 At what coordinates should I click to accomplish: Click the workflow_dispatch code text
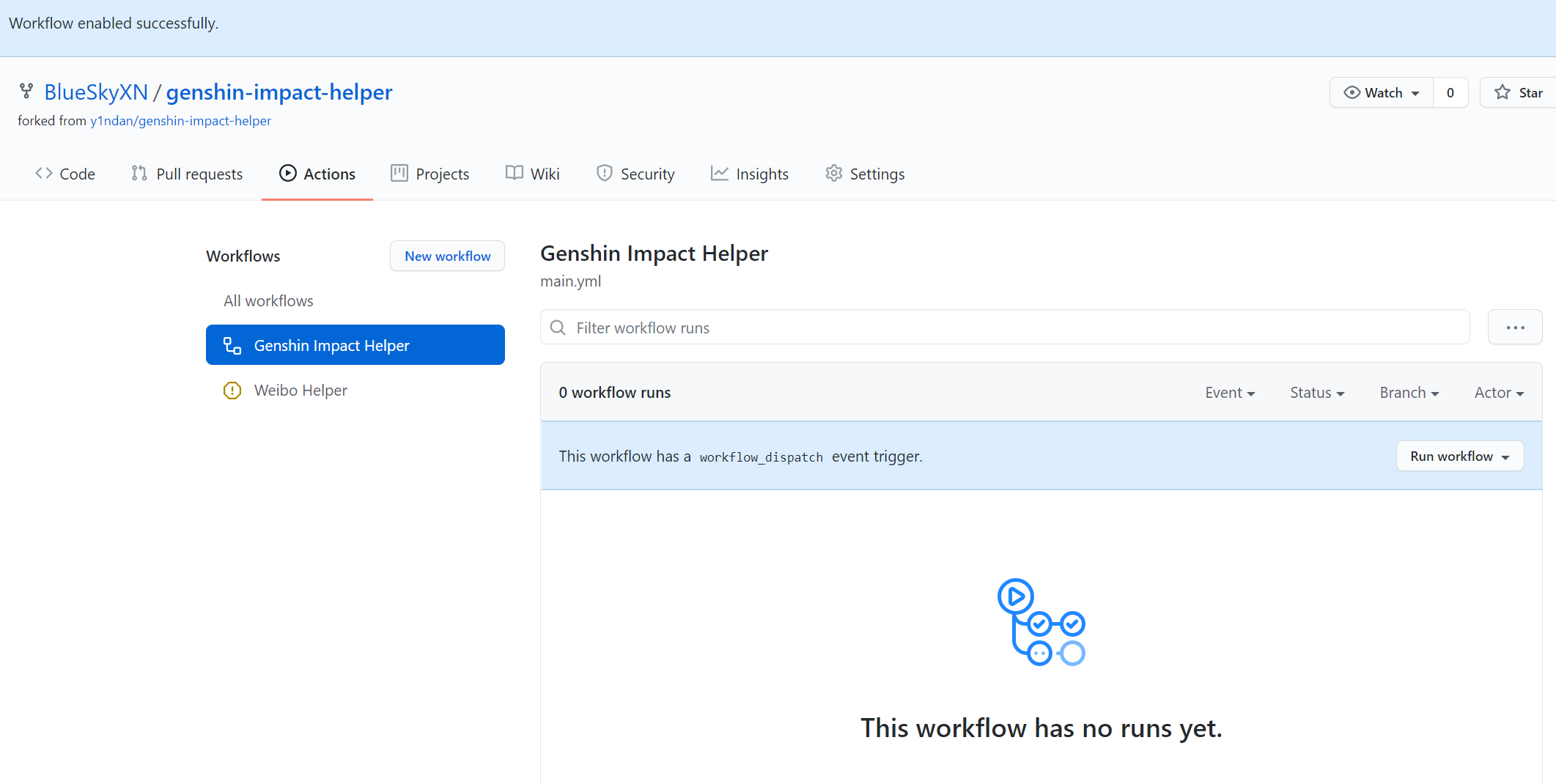pos(761,457)
